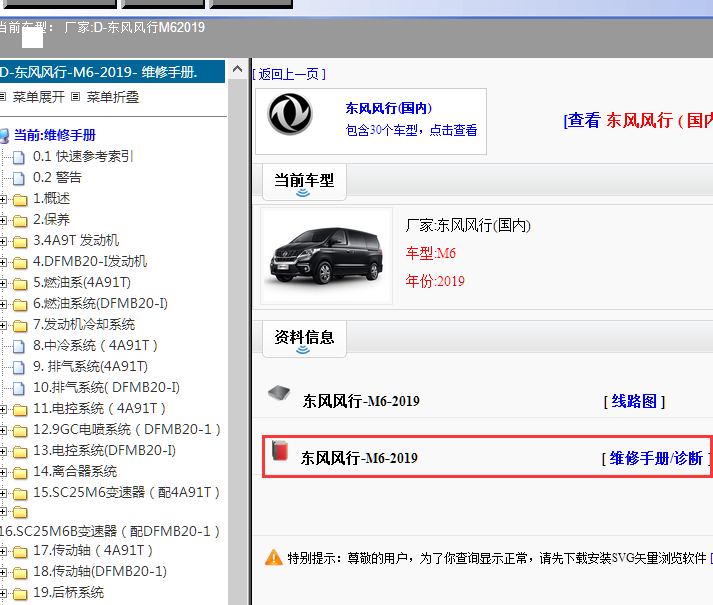Click the 菜单折叠 list icon
The height and width of the screenshot is (605, 713).
click(x=75, y=96)
